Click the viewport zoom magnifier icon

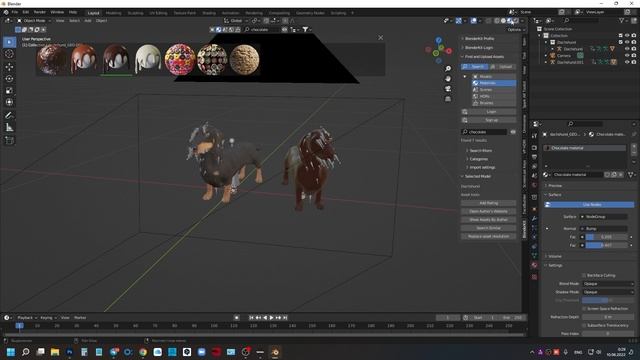click(448, 69)
